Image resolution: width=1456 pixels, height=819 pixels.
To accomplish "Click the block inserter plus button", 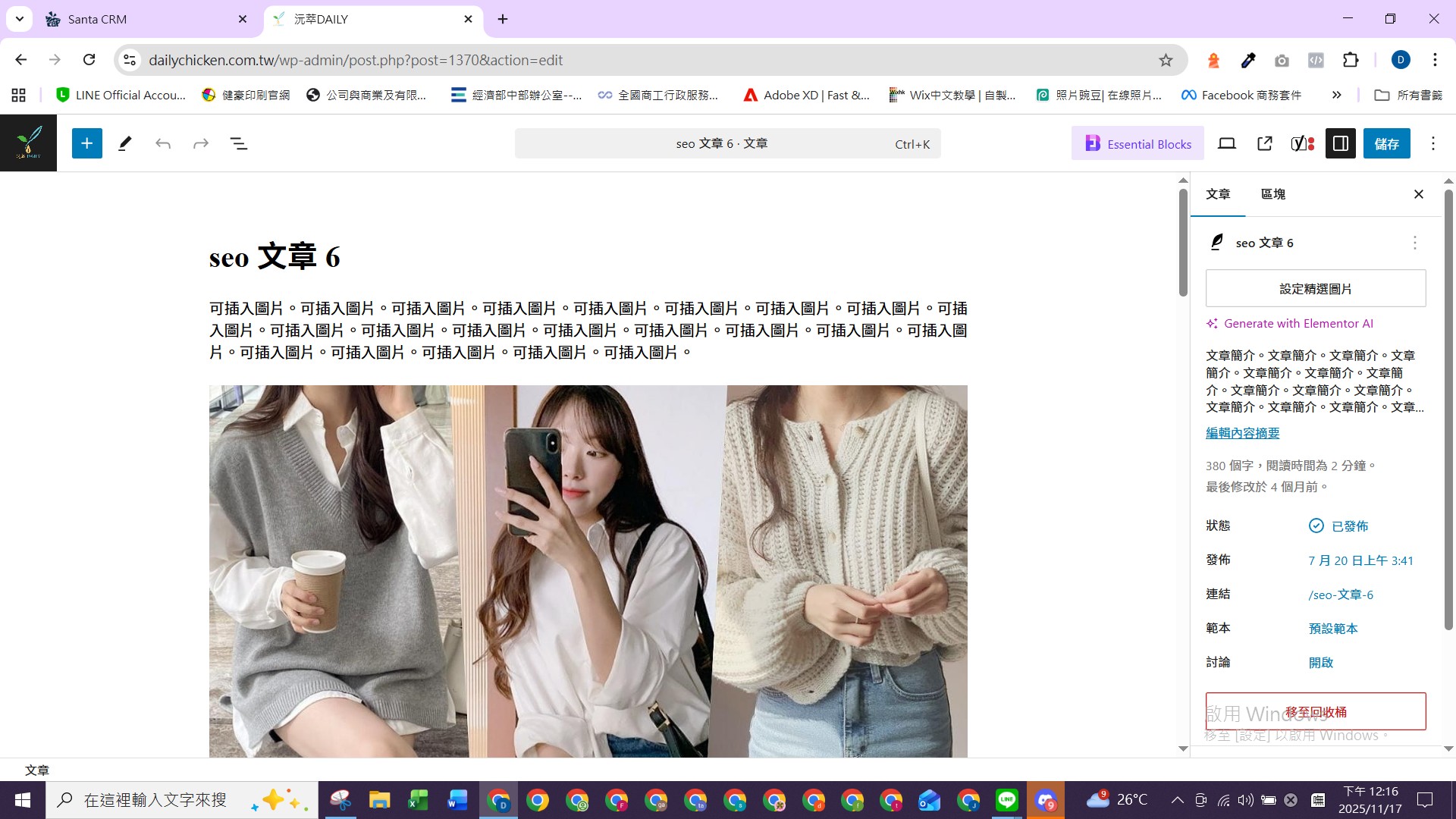I will click(87, 143).
